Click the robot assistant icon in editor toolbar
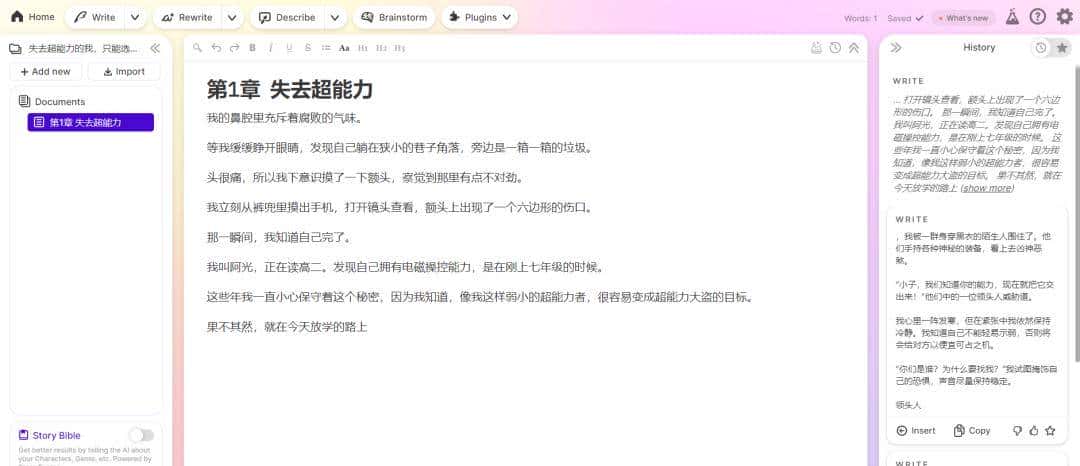Screen dimensions: 1080x466 coord(817,47)
